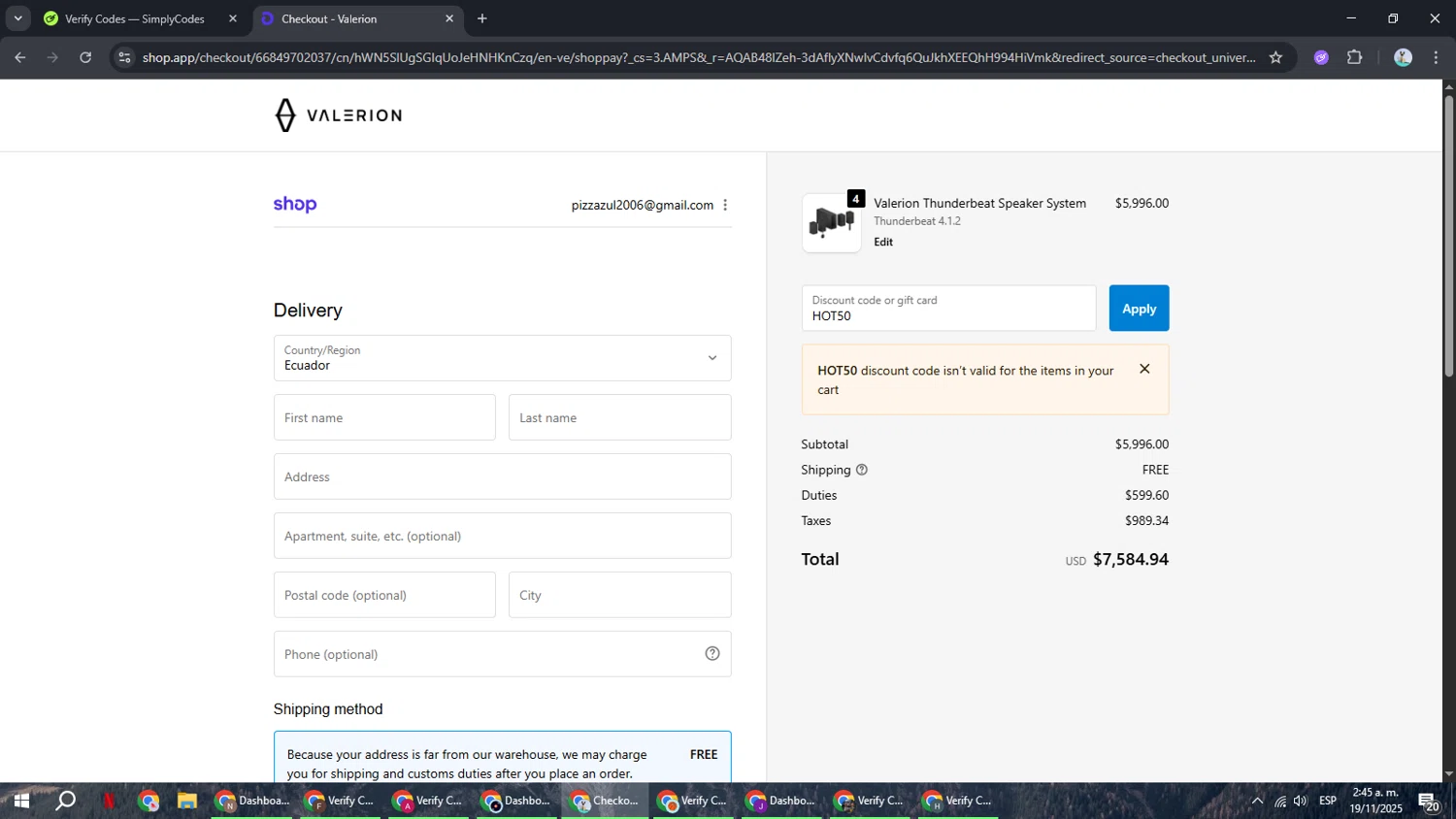Open the unlabeled Chrome icon in the taskbar

[149, 801]
